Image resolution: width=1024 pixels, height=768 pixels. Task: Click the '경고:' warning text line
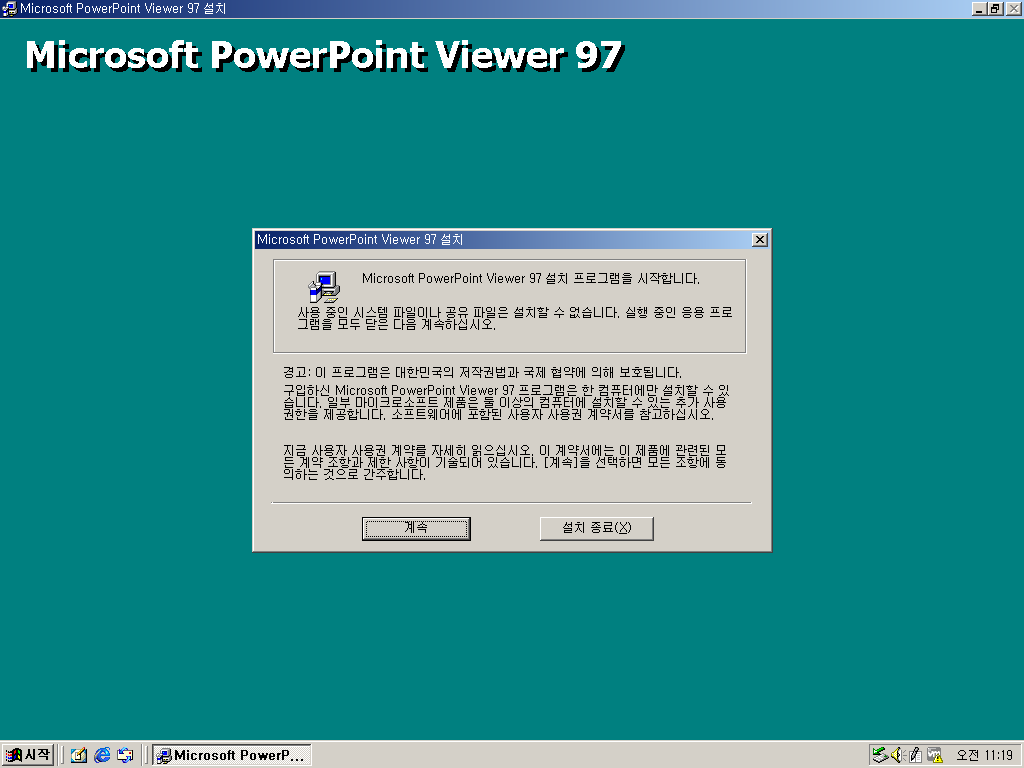482,372
